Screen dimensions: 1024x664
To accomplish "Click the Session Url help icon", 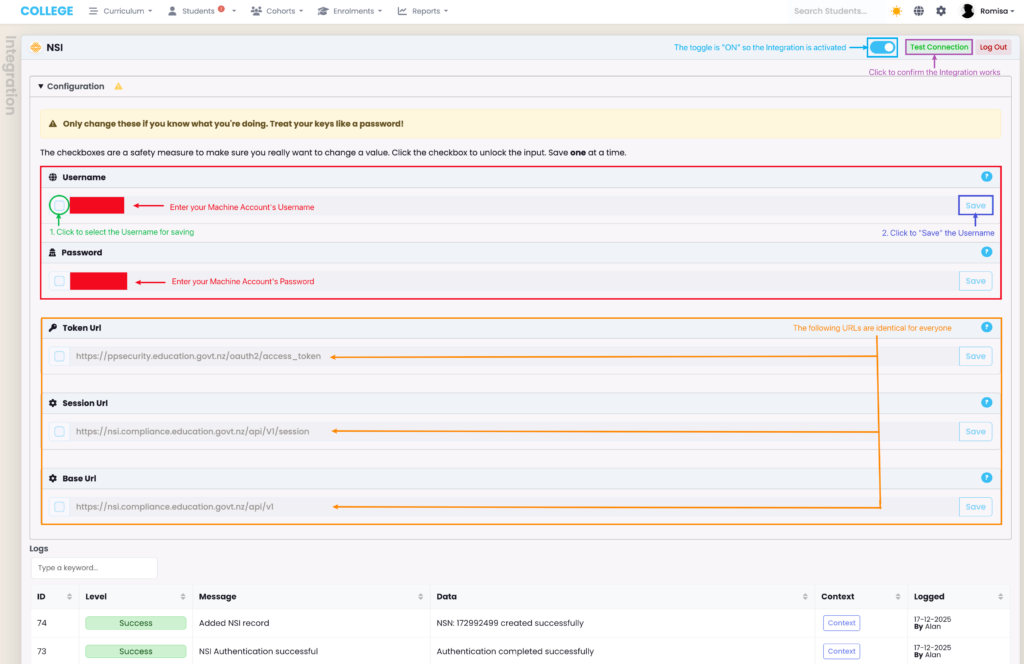I will 986,402.
